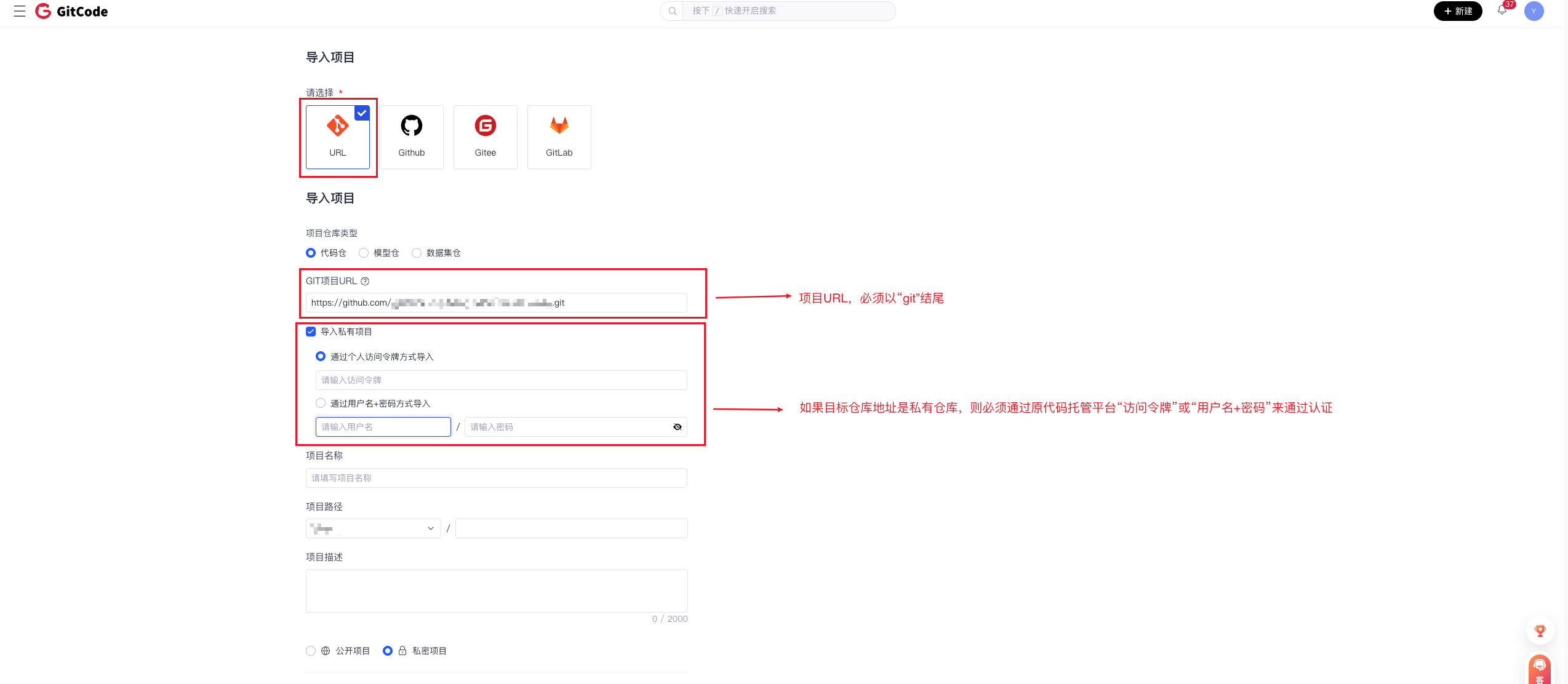The height and width of the screenshot is (684, 1568).
Task: Toggle password visibility eye icon
Action: tap(678, 427)
